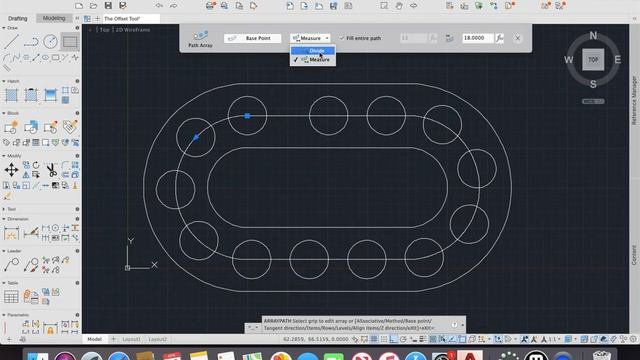Open the Reference Manager side panel
The height and width of the screenshot is (360, 640).
634,100
